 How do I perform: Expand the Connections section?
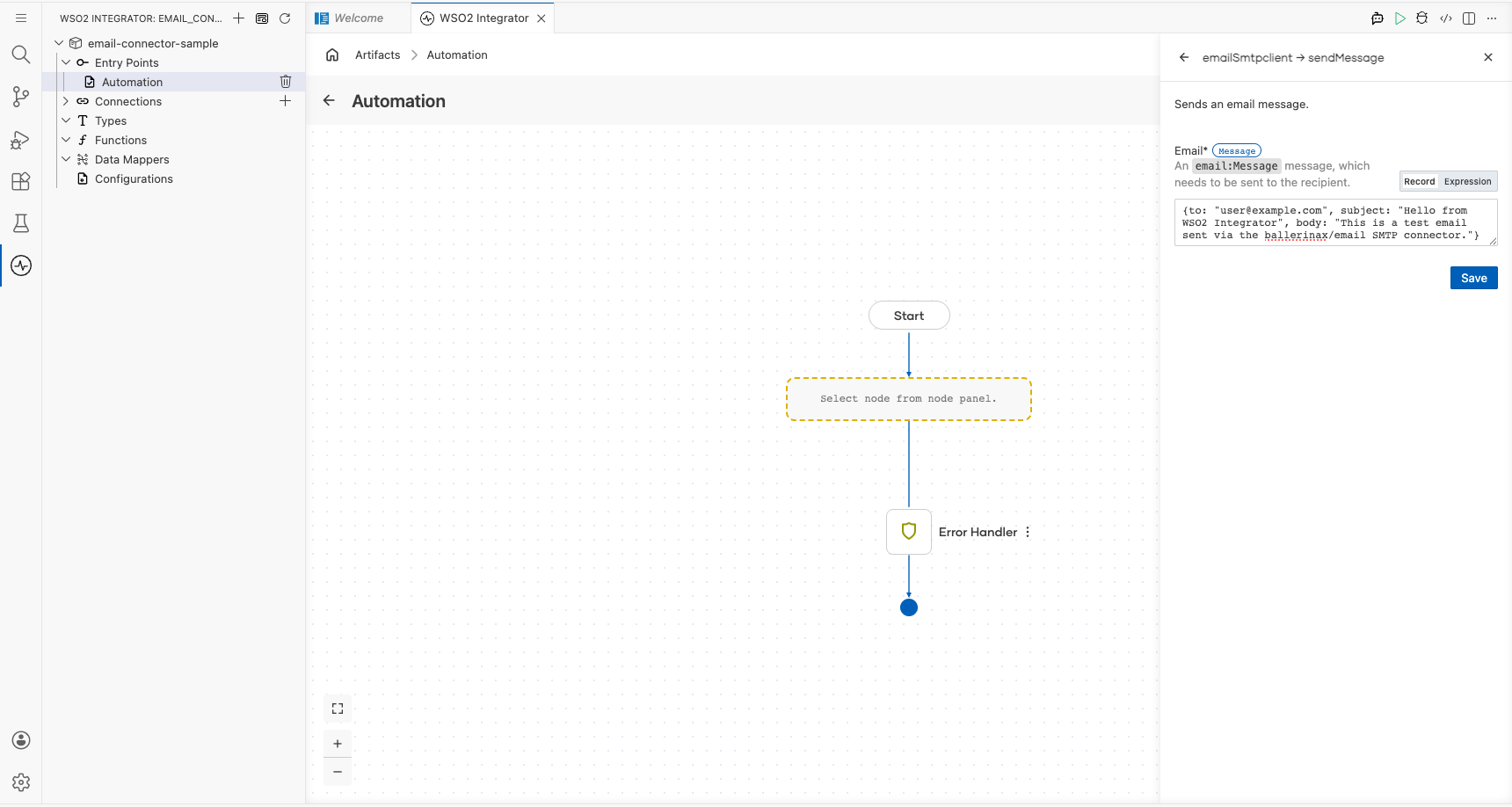[x=66, y=101]
